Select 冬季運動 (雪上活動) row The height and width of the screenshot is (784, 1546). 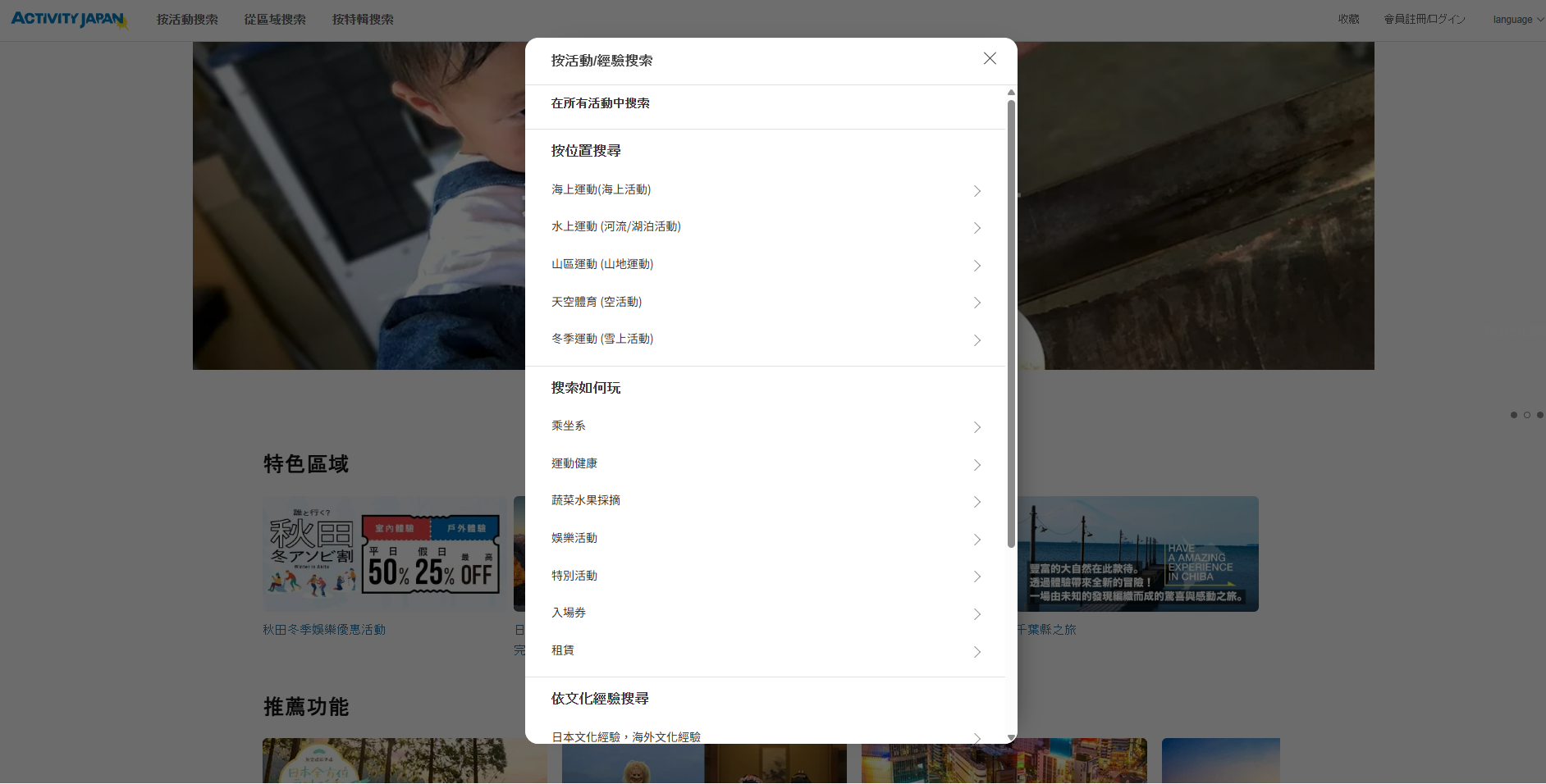pyautogui.click(x=765, y=339)
